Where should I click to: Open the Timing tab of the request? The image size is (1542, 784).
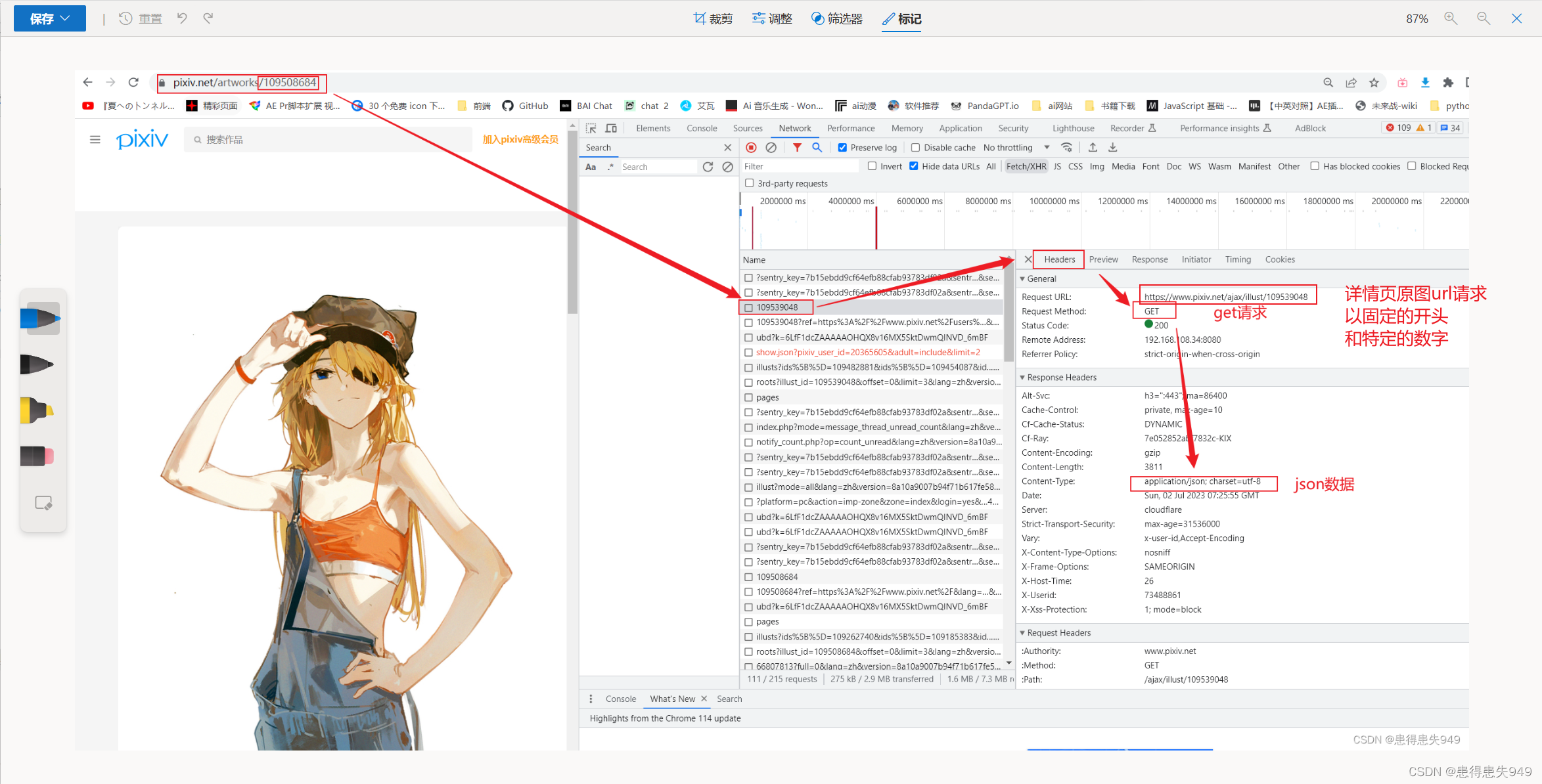(x=1238, y=259)
